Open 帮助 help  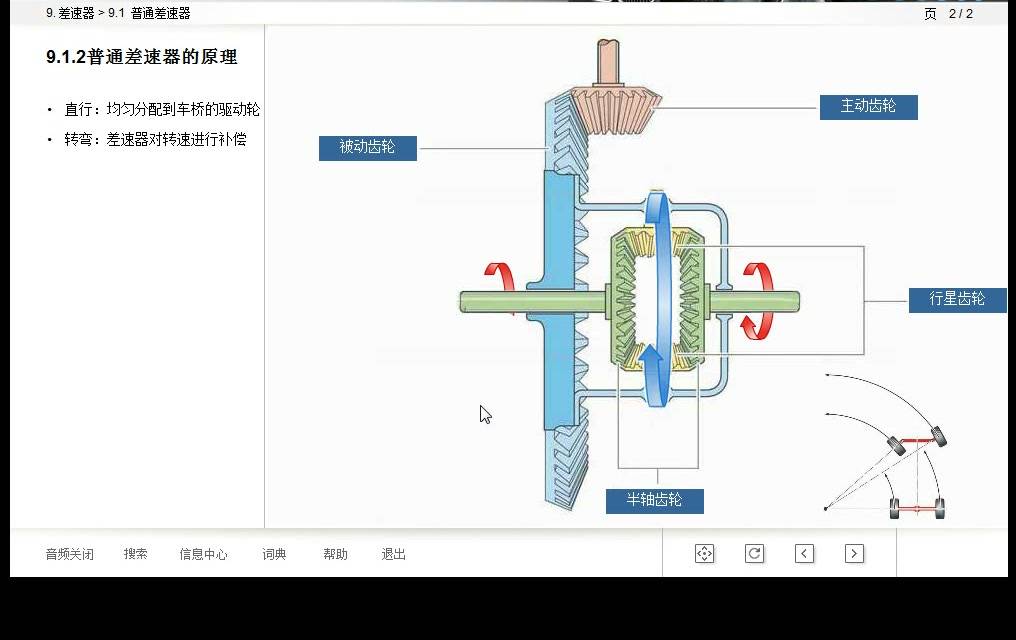[x=336, y=554]
